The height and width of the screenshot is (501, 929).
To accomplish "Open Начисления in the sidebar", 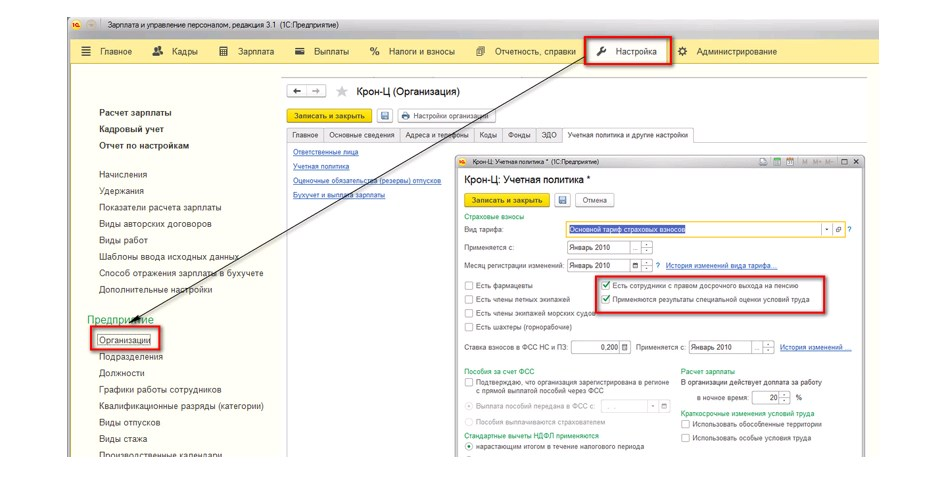I will coord(123,175).
